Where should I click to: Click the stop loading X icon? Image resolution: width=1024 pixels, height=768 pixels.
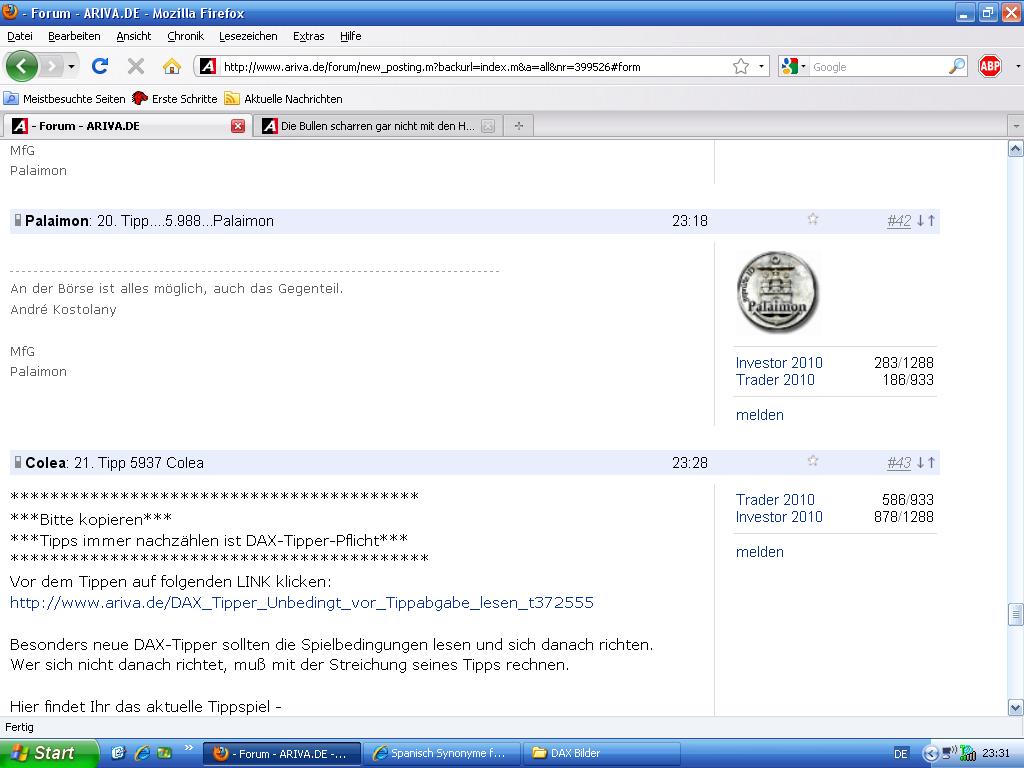pos(136,66)
